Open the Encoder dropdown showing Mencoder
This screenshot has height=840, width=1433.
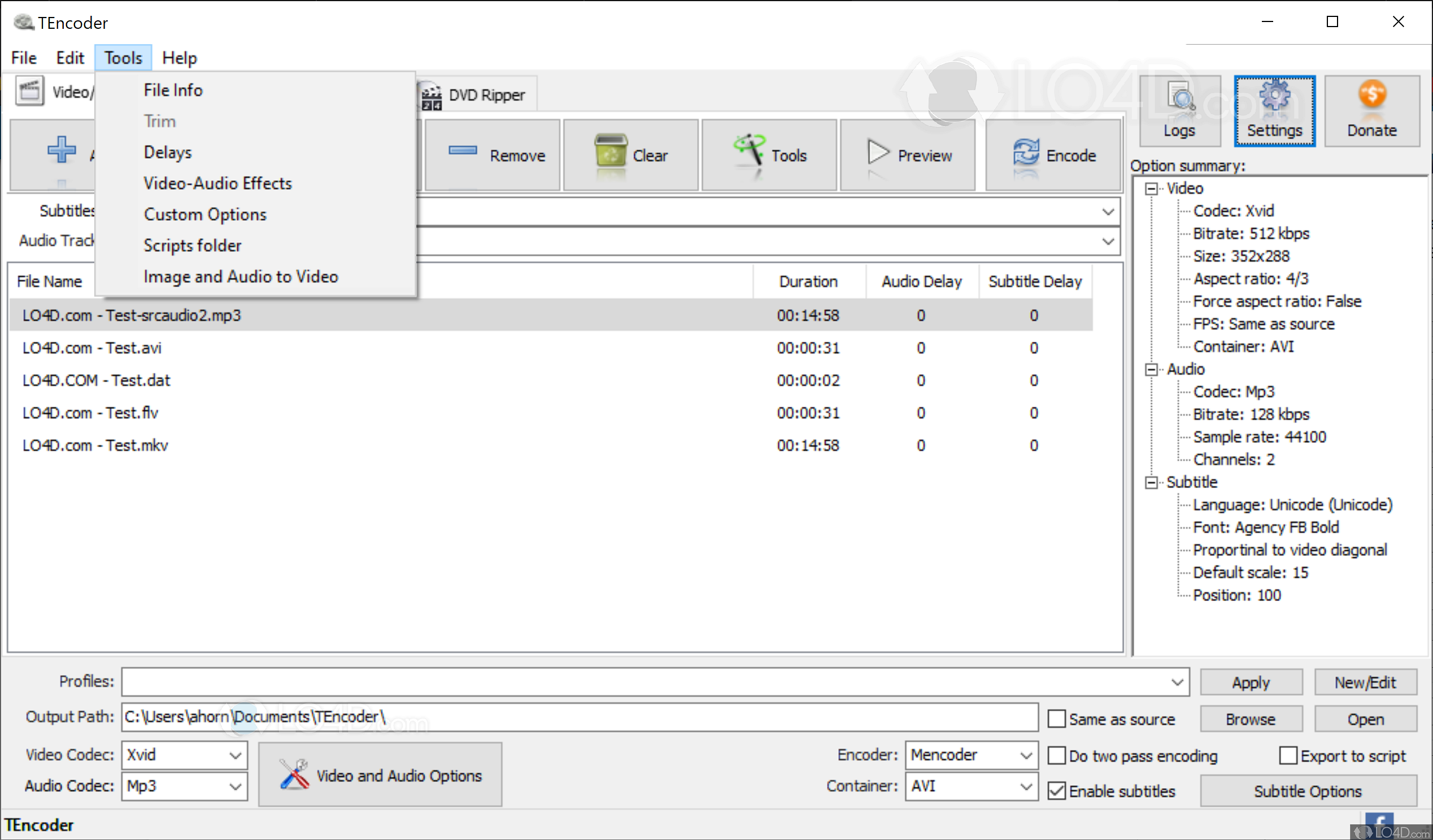tap(971, 755)
